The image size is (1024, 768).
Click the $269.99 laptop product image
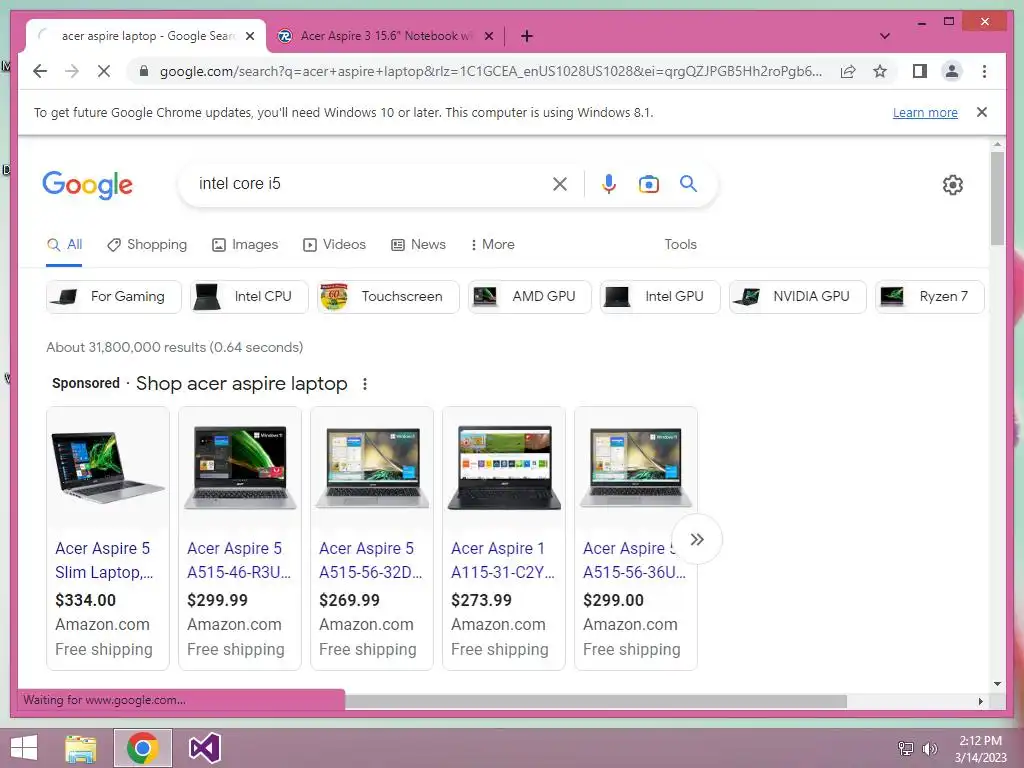(x=372, y=467)
